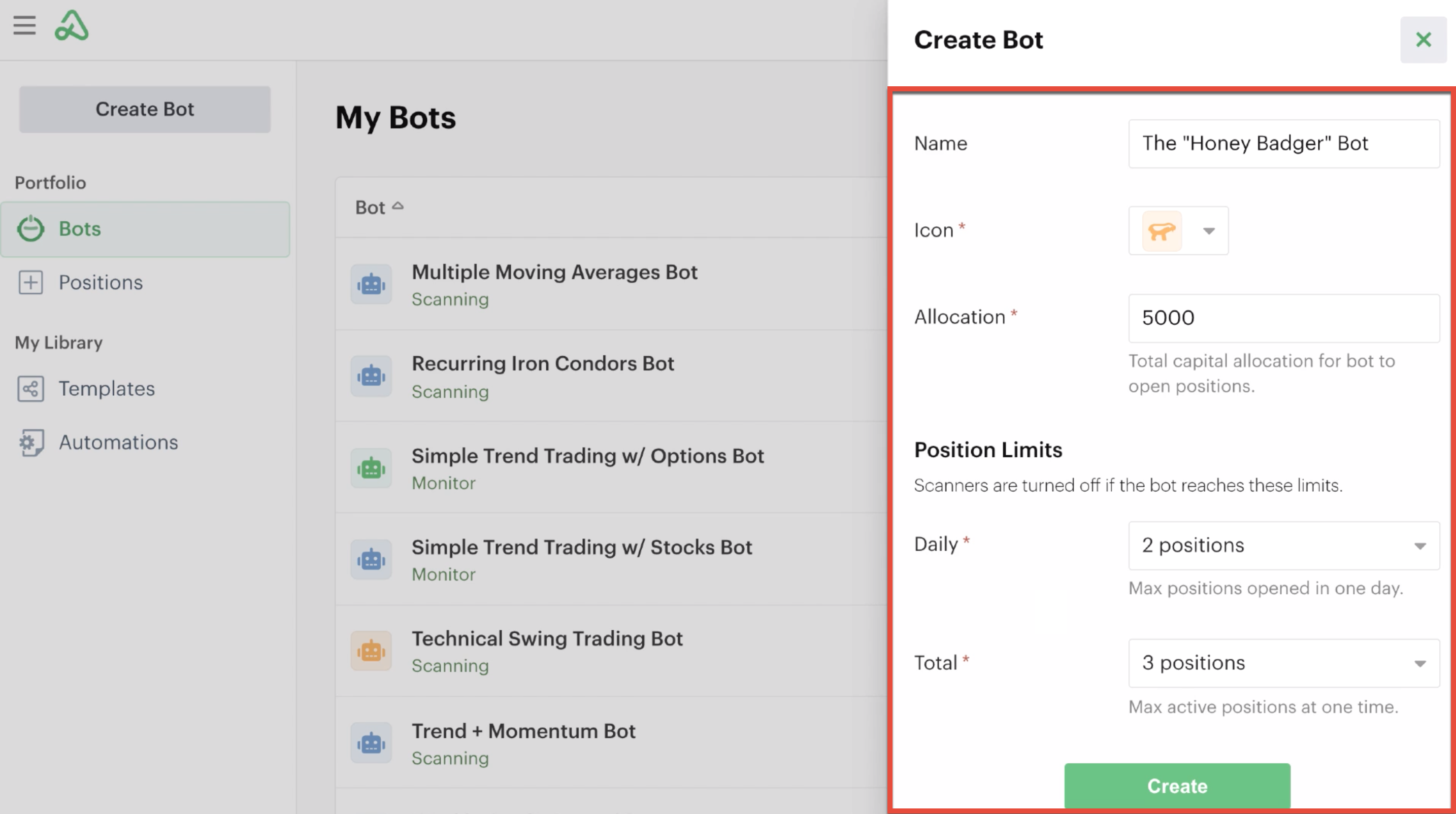
Task: Click the Positions plus-square icon
Action: pos(30,282)
